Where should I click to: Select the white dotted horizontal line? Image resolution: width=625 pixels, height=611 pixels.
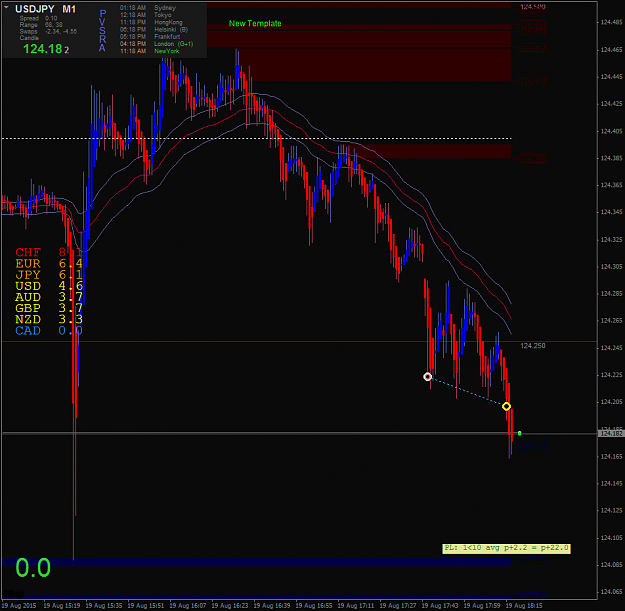coord(257,139)
